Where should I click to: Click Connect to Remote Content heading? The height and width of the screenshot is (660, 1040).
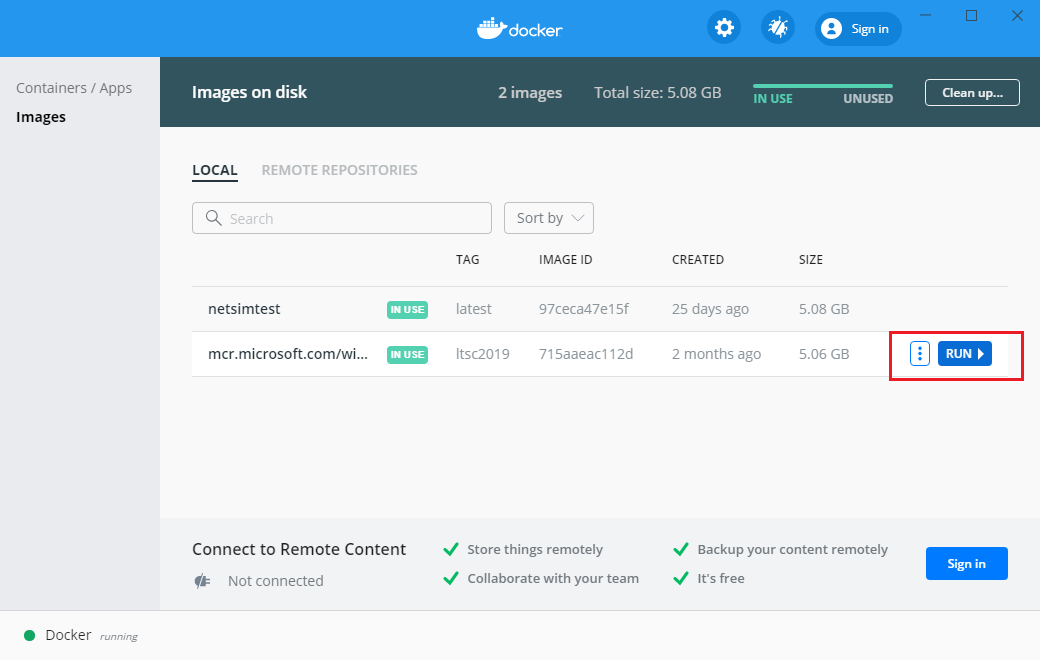299,549
